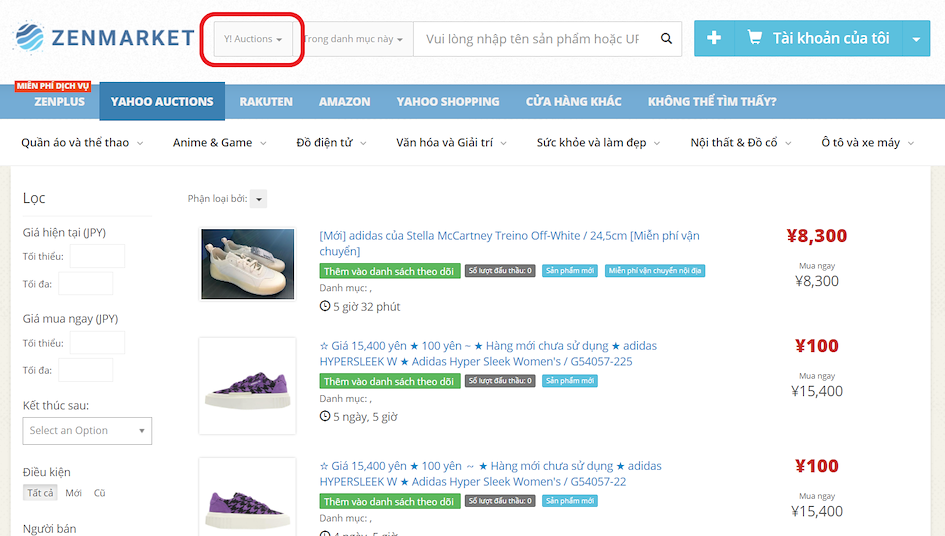
Task: Open the Y! Auctions store dropdown
Action: [x=253, y=39]
